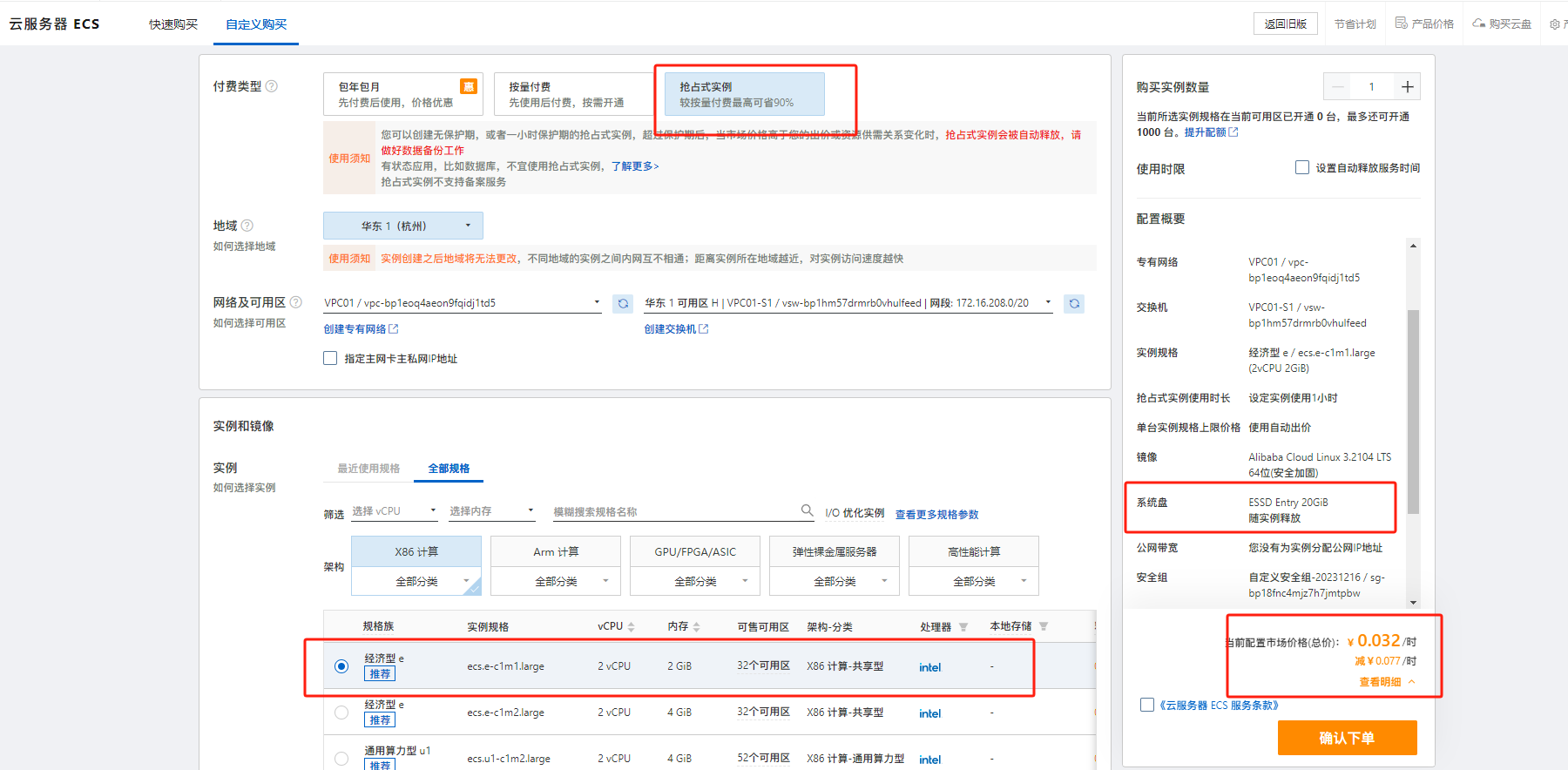Image resolution: width=1568 pixels, height=770 pixels.
Task: Sort by vCPU column arrows
Action: pyautogui.click(x=632, y=626)
